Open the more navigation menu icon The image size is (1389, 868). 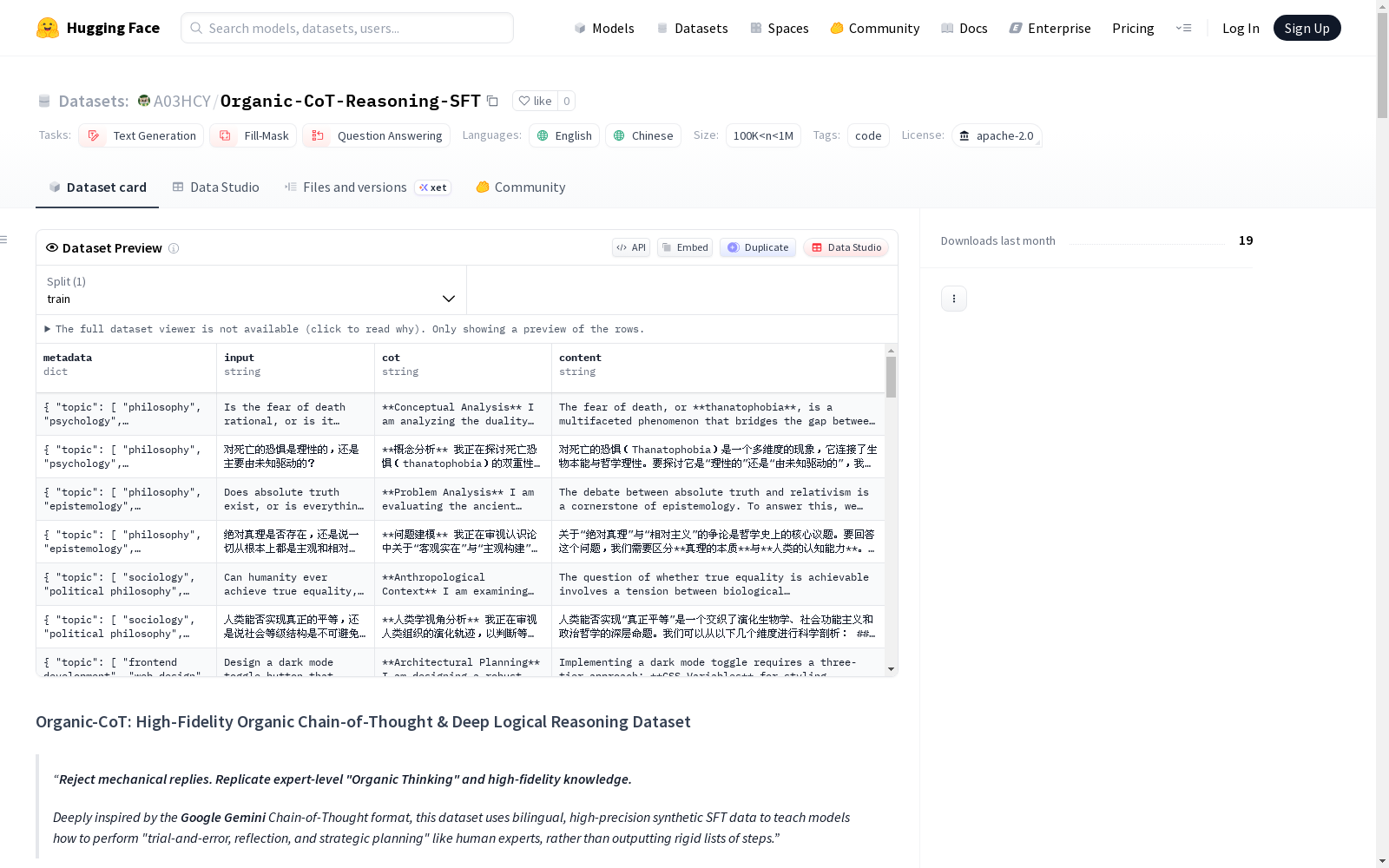(x=1183, y=28)
